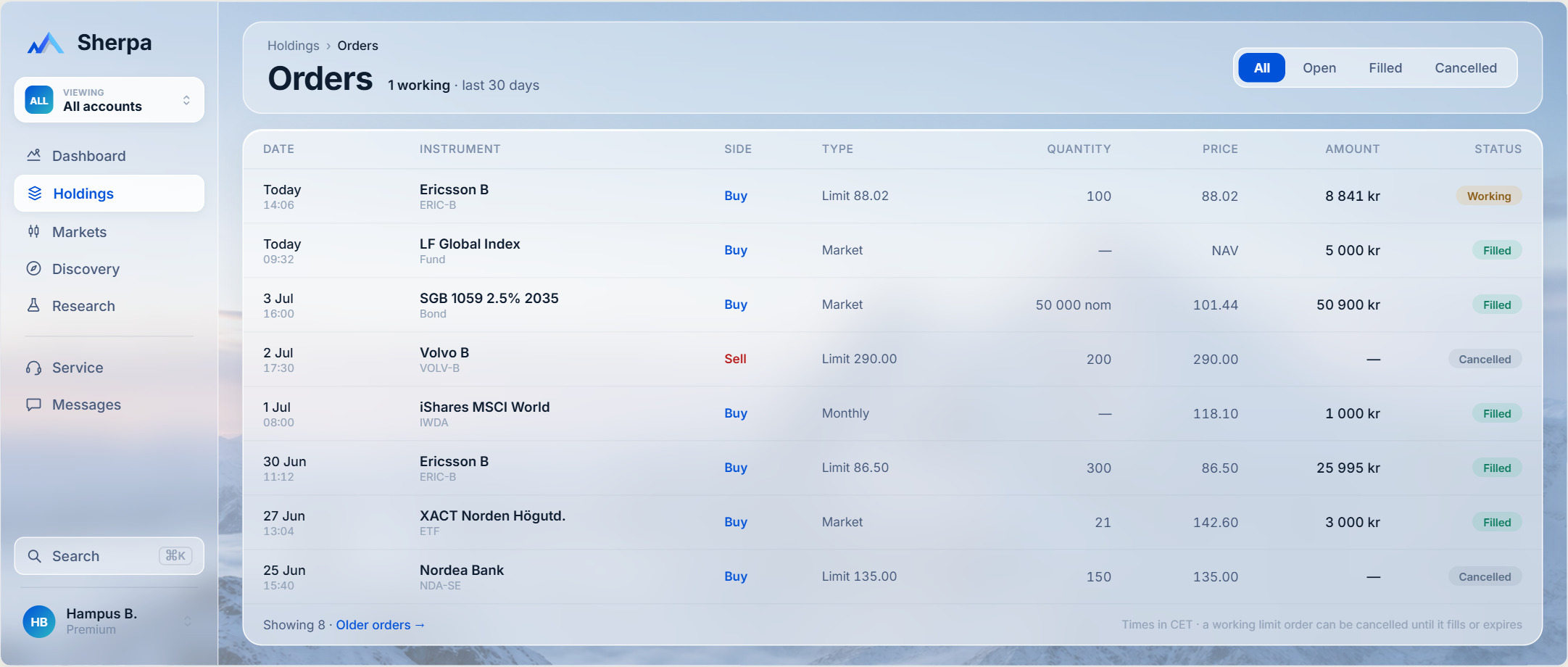Open Discovery via its compass icon
The image size is (1568, 667).
point(34,268)
